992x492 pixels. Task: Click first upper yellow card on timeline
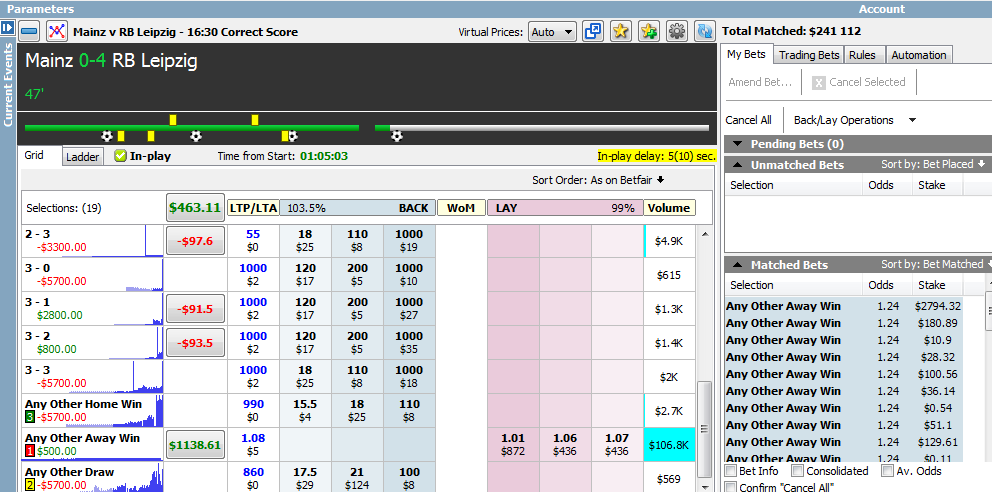pos(173,120)
